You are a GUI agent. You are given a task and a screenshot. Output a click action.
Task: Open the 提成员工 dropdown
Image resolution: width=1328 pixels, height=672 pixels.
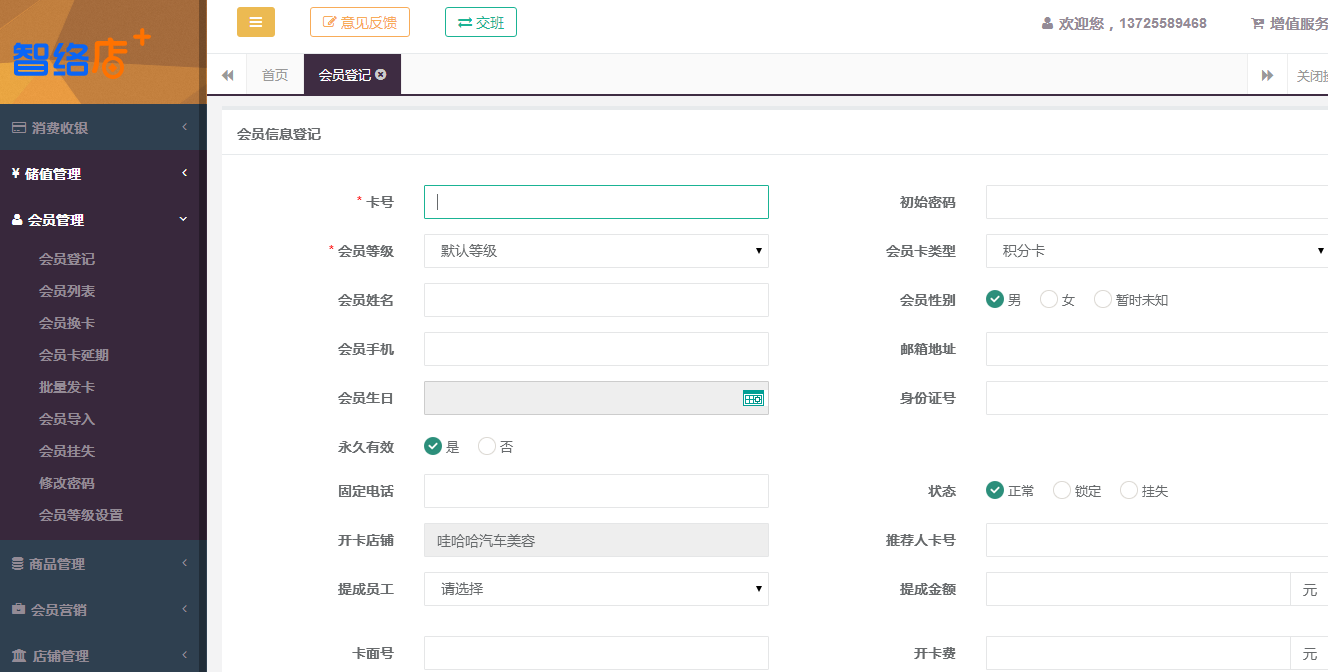[x=596, y=589]
